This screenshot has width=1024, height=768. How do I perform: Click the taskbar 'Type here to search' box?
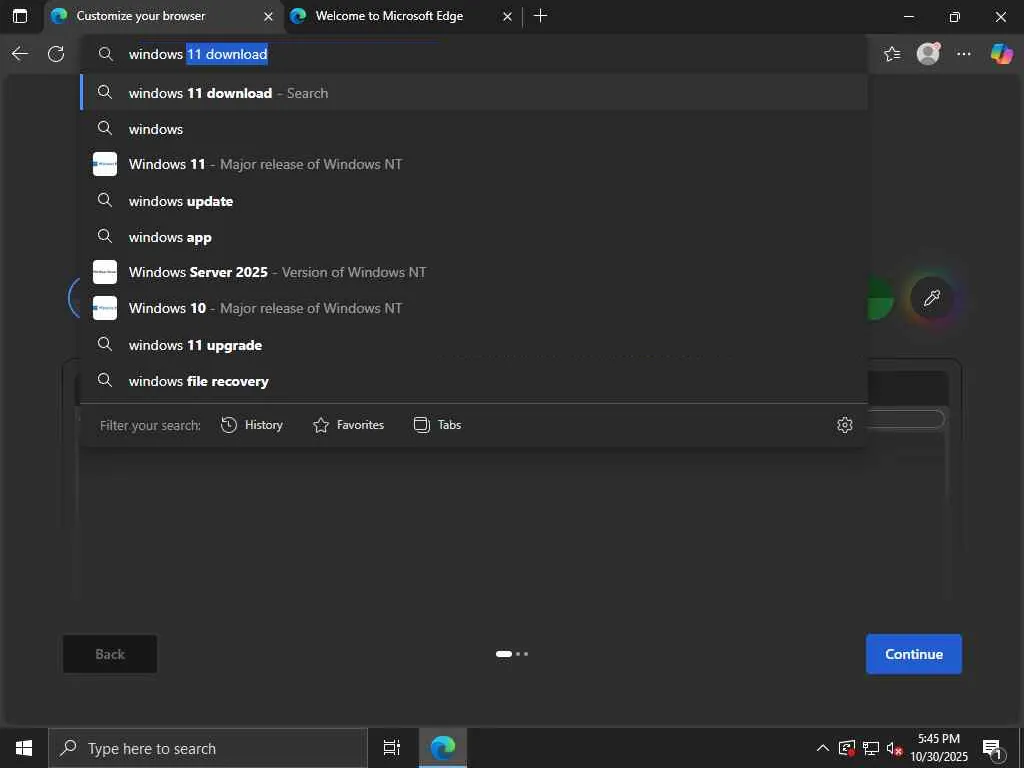(x=208, y=748)
